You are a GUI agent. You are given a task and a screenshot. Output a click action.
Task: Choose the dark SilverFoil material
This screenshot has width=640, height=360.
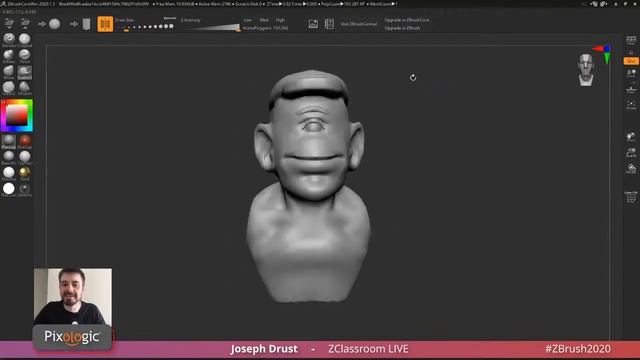25,189
